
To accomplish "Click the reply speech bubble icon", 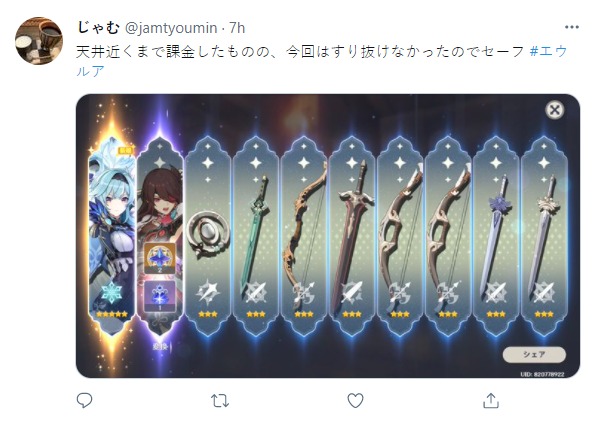I will [85, 400].
